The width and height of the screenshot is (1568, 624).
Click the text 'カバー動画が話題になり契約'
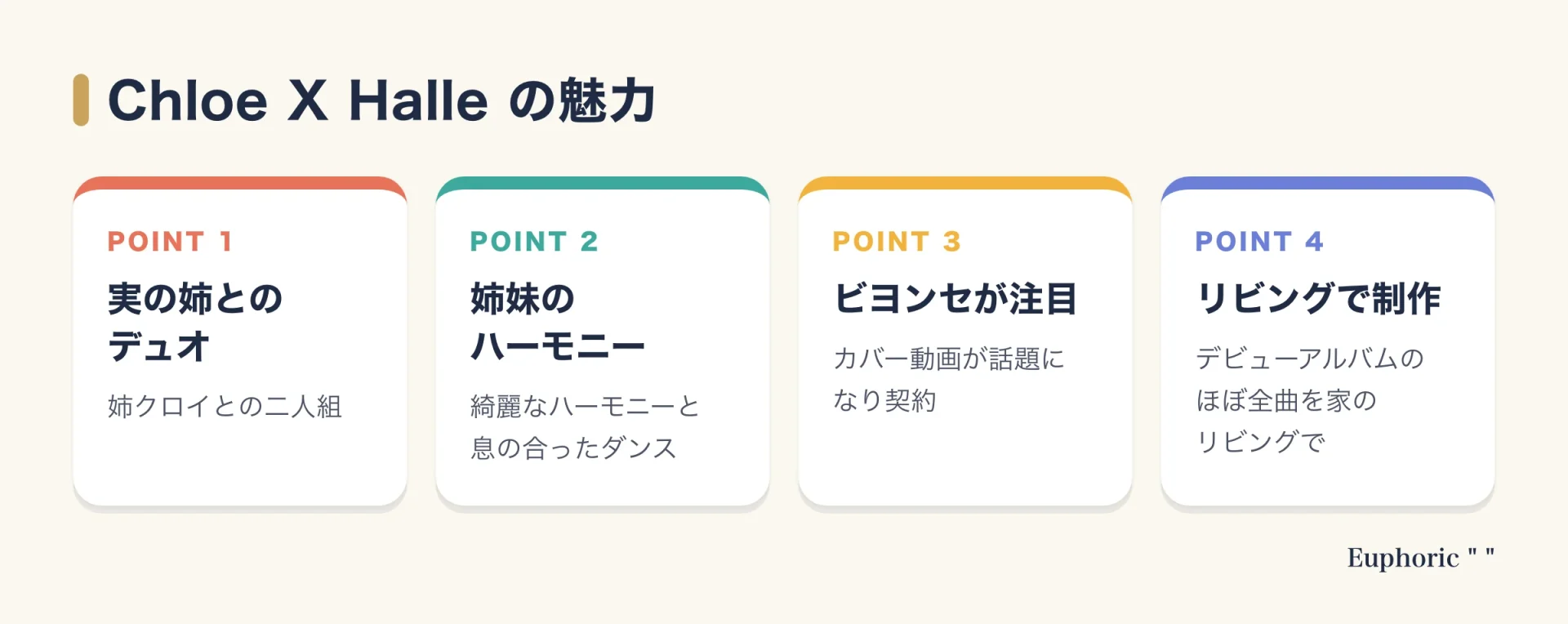tap(949, 380)
